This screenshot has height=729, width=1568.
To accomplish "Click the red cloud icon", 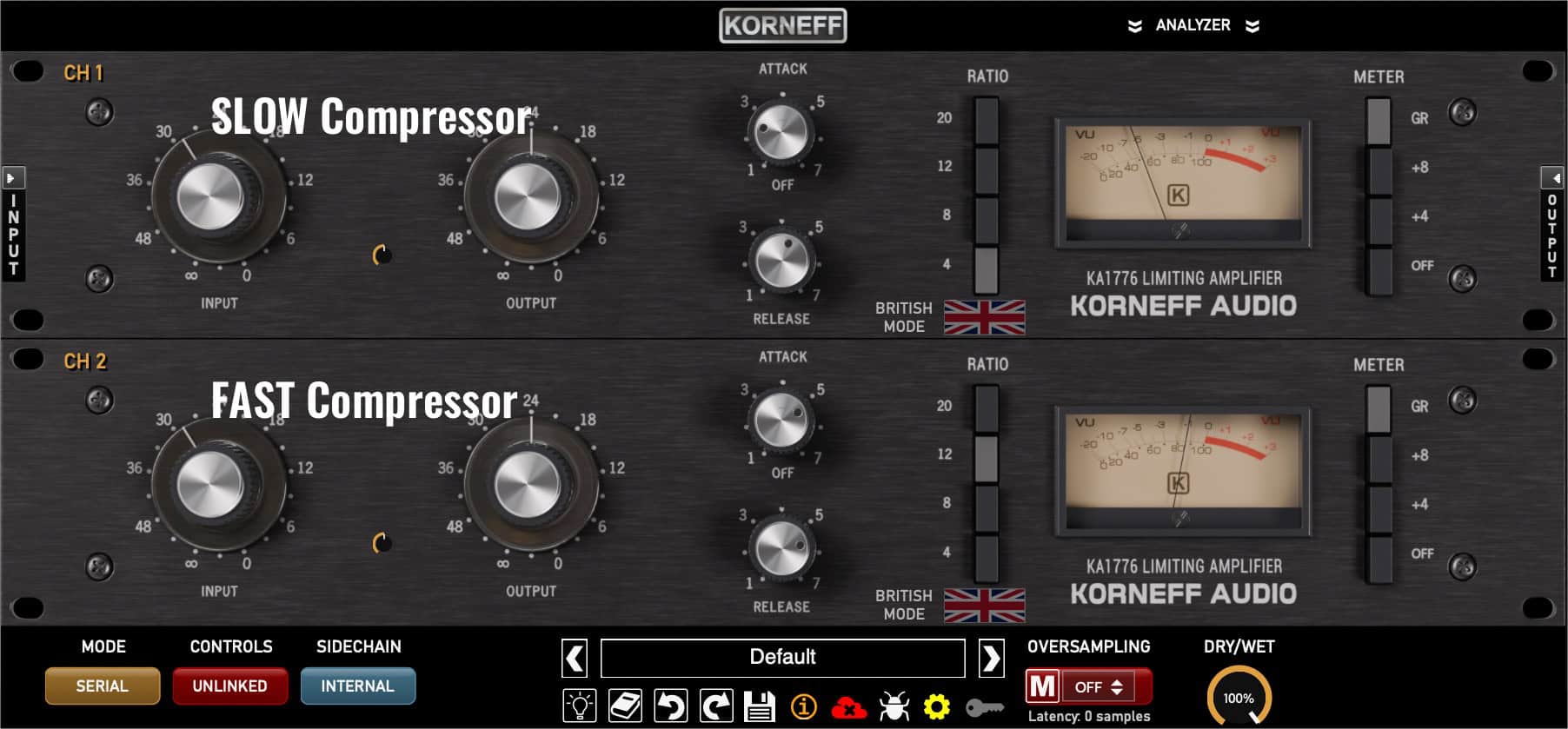I will point(848,708).
